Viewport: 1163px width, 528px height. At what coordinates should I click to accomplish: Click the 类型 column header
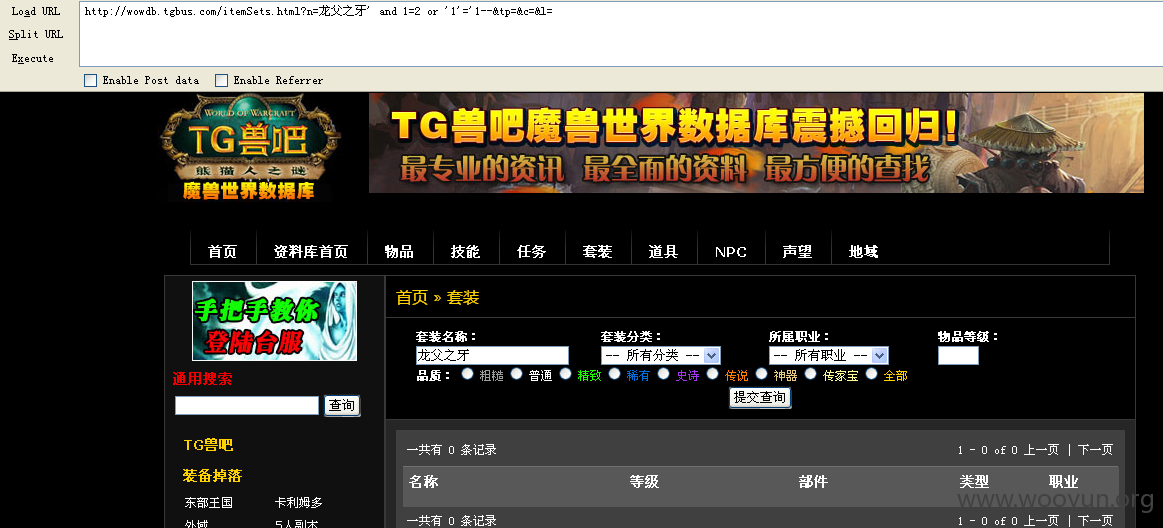pos(974,482)
